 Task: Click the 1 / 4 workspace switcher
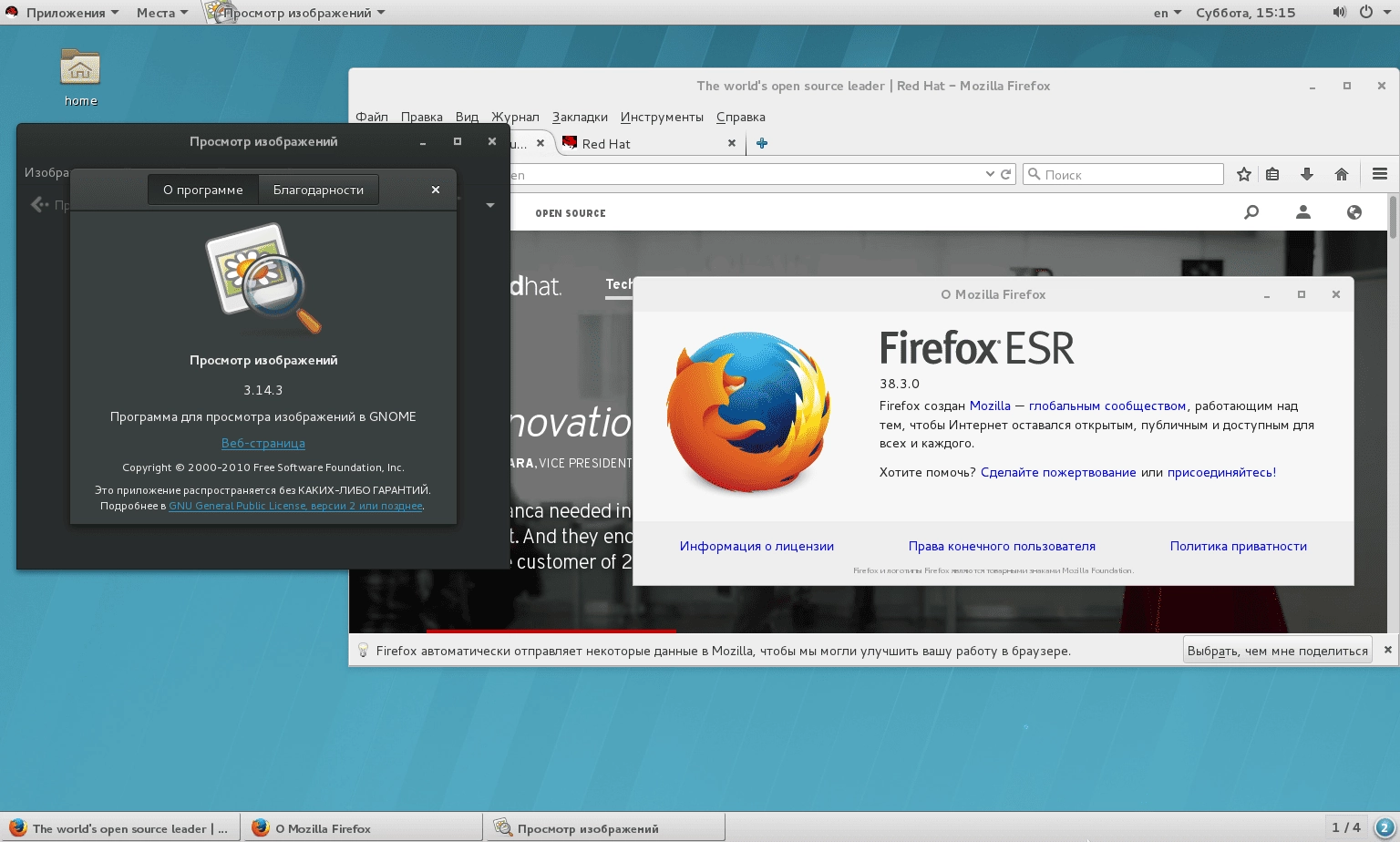click(1346, 827)
